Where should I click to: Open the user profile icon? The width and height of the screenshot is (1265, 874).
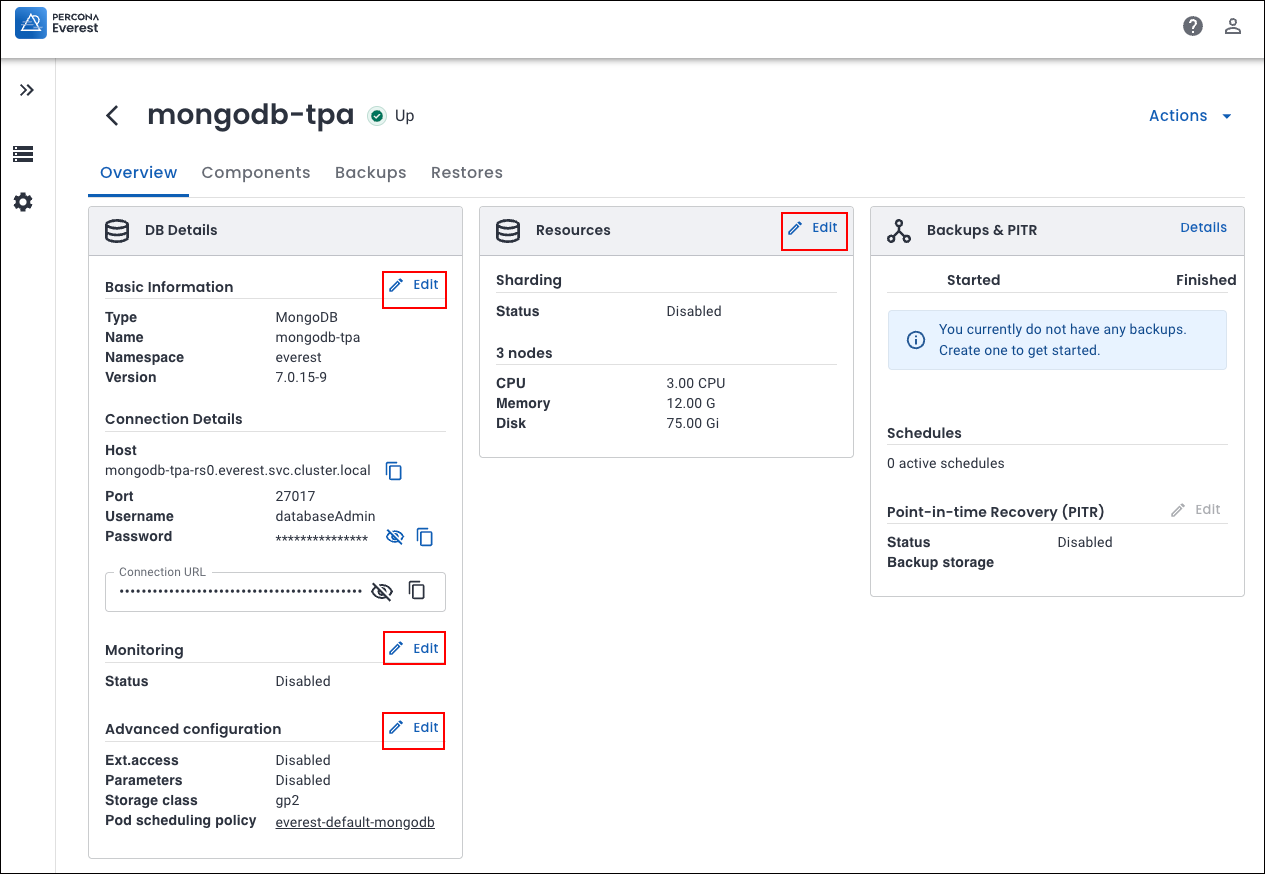tap(1233, 26)
